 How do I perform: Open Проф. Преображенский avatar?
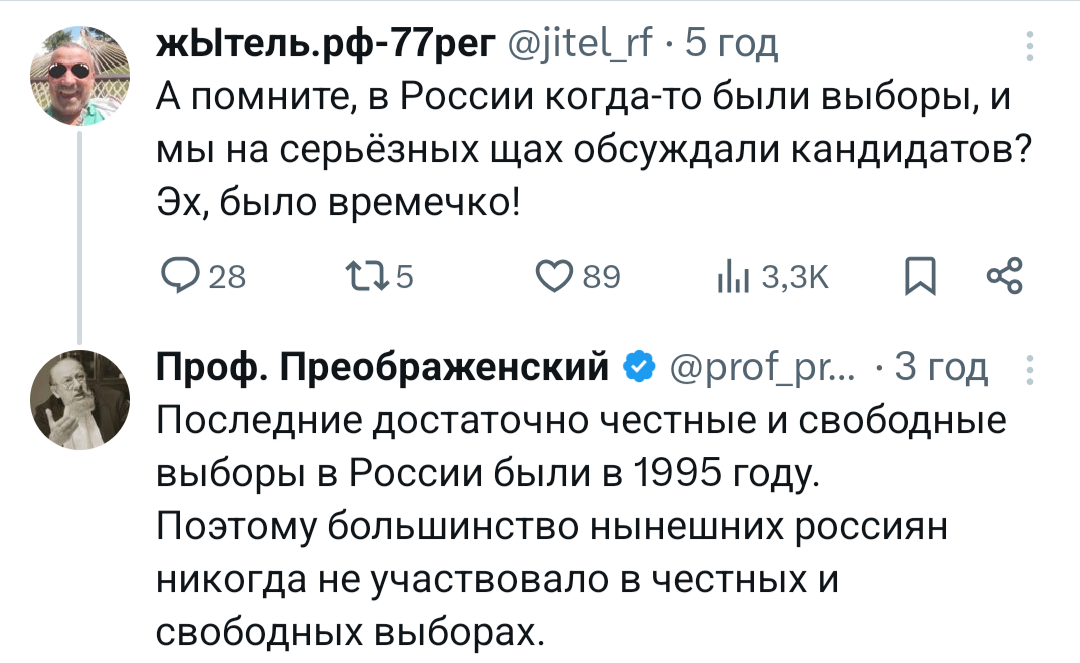[x=79, y=399]
